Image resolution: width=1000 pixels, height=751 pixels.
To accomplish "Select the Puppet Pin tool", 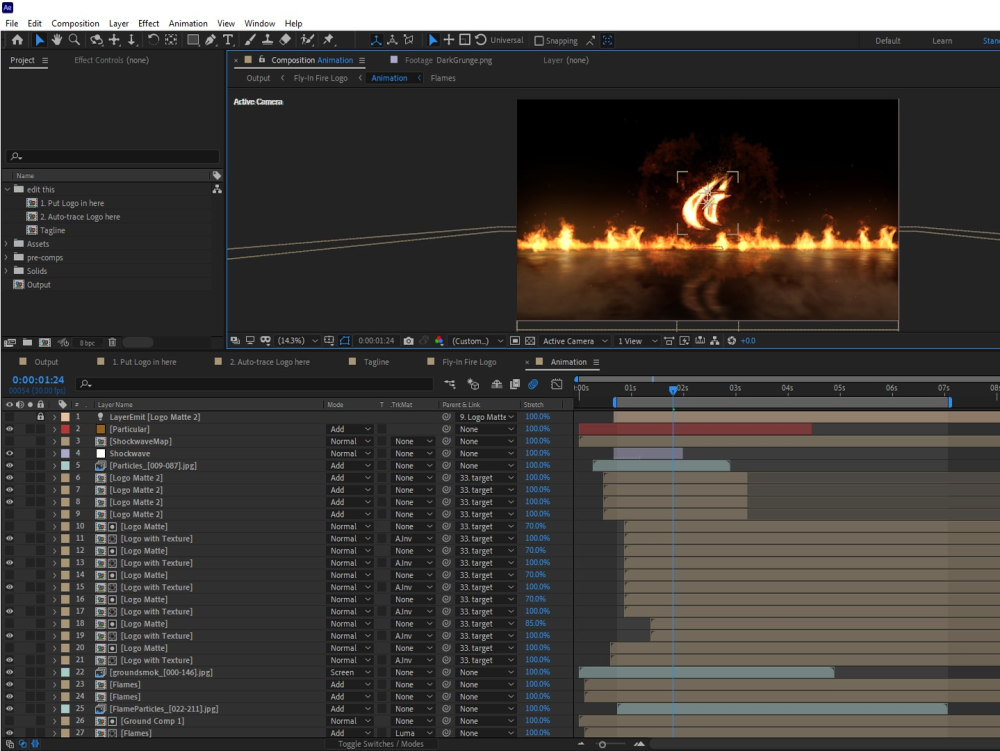I will 328,40.
